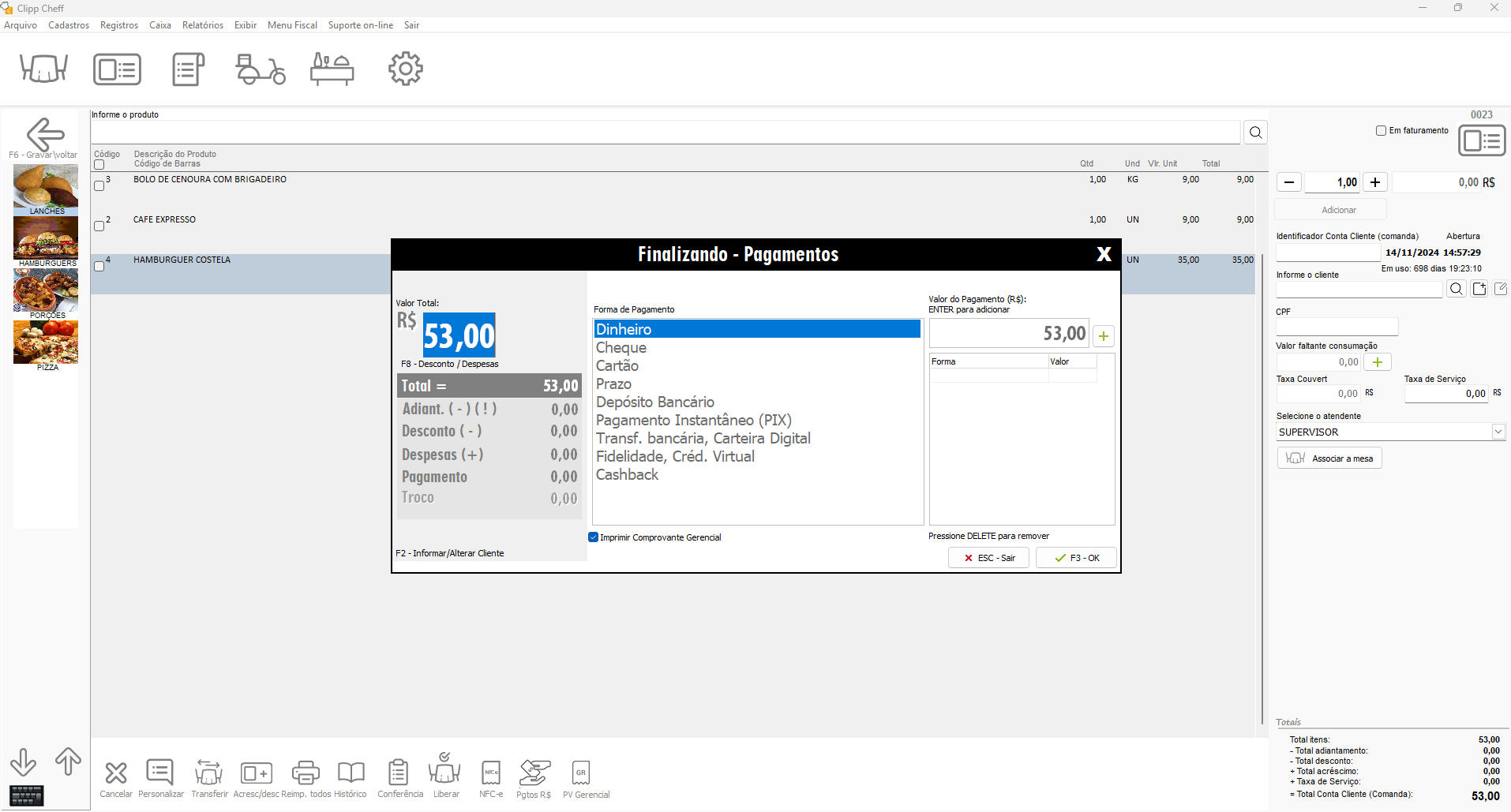Expand the SUPERVISOR atendente dropdown
The height and width of the screenshot is (812, 1511).
coord(1498,432)
